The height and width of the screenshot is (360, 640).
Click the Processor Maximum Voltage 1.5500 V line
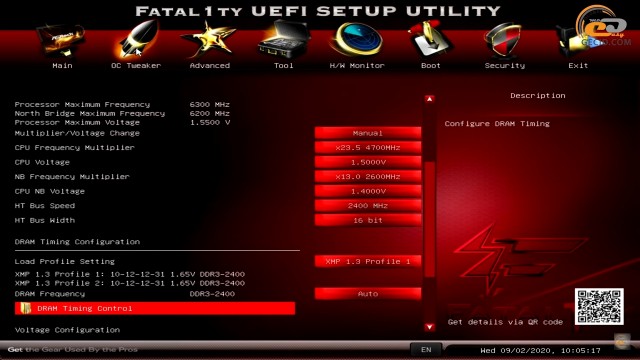coord(122,122)
